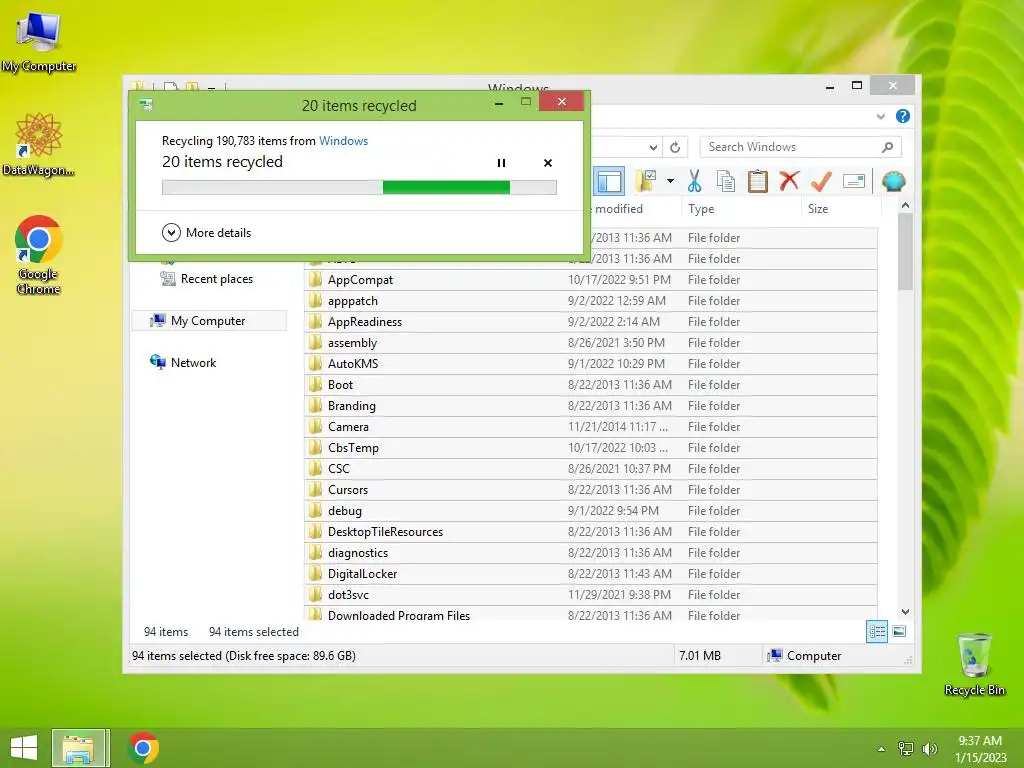Select the AppReadiness folder
The height and width of the screenshot is (768, 1024).
591,321
